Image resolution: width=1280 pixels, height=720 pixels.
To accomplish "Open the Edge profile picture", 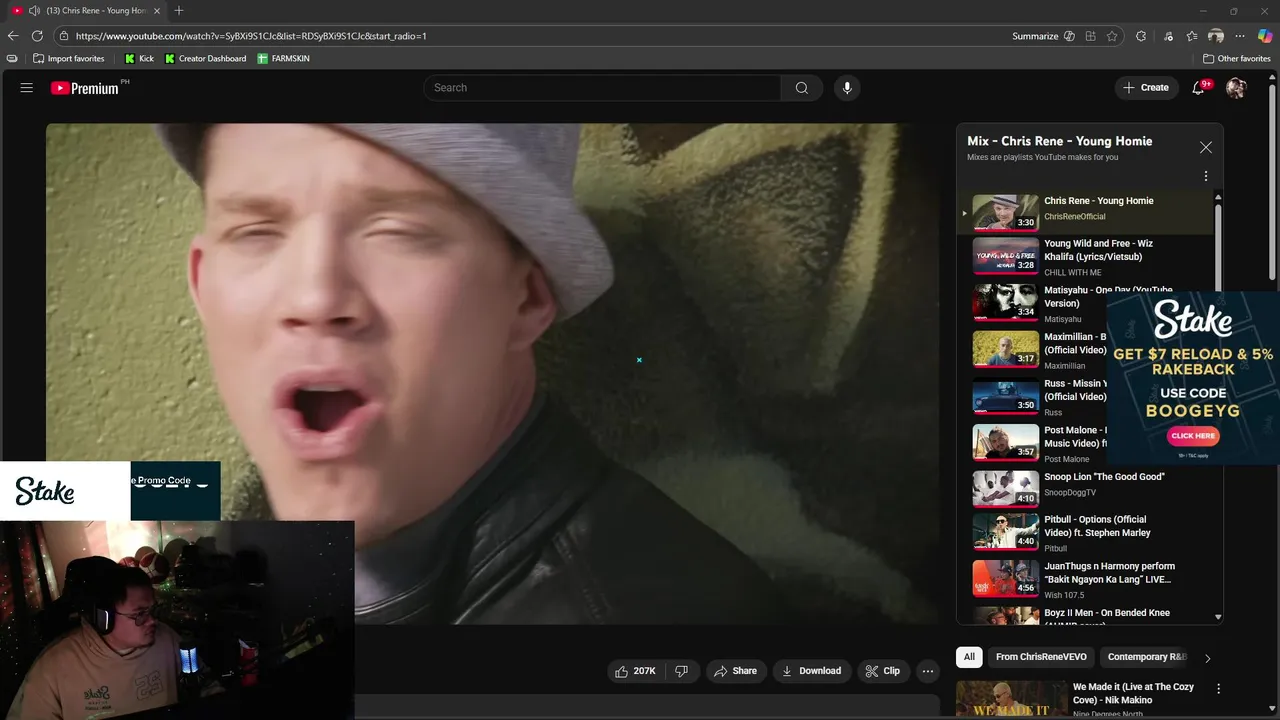I will (x=1216, y=36).
